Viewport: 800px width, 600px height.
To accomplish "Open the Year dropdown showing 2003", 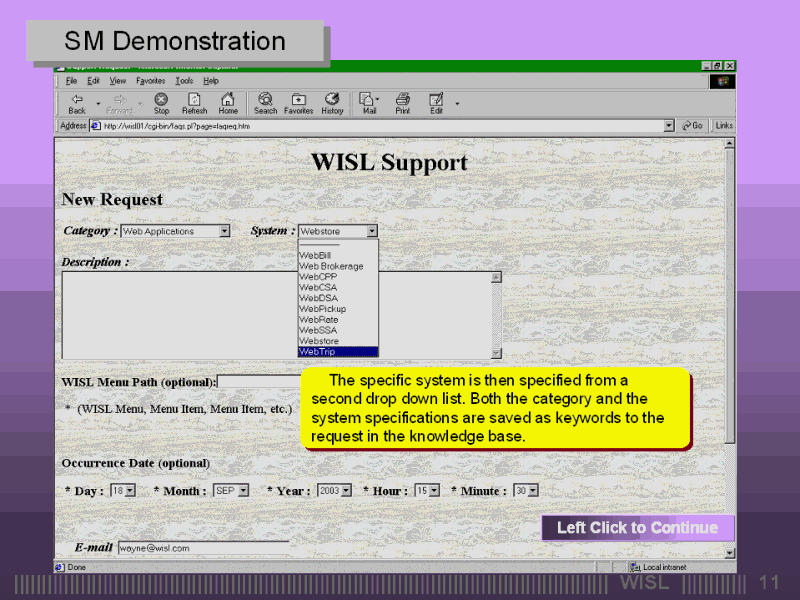I will coord(345,491).
